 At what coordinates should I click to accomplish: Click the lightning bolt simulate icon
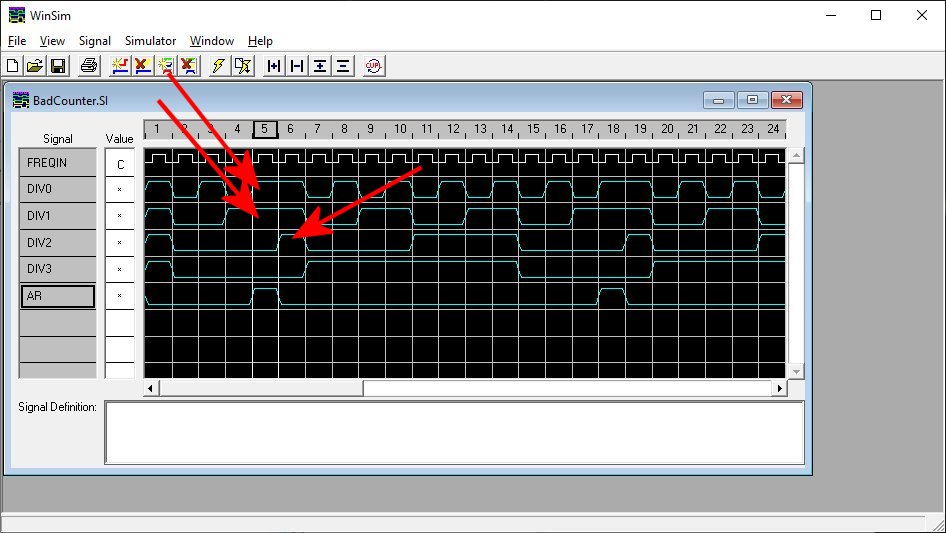click(x=218, y=66)
